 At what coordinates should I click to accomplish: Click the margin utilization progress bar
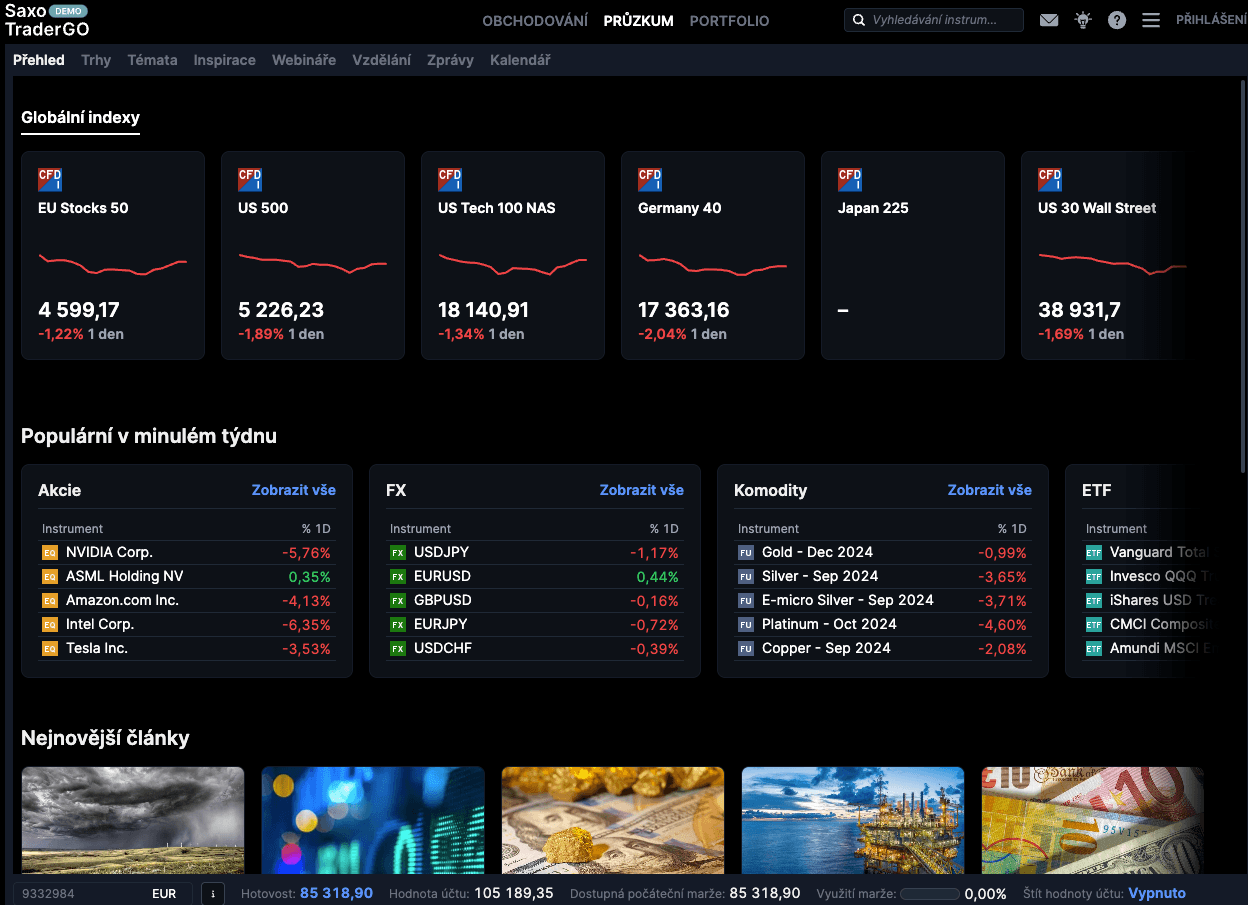[x=929, y=893]
